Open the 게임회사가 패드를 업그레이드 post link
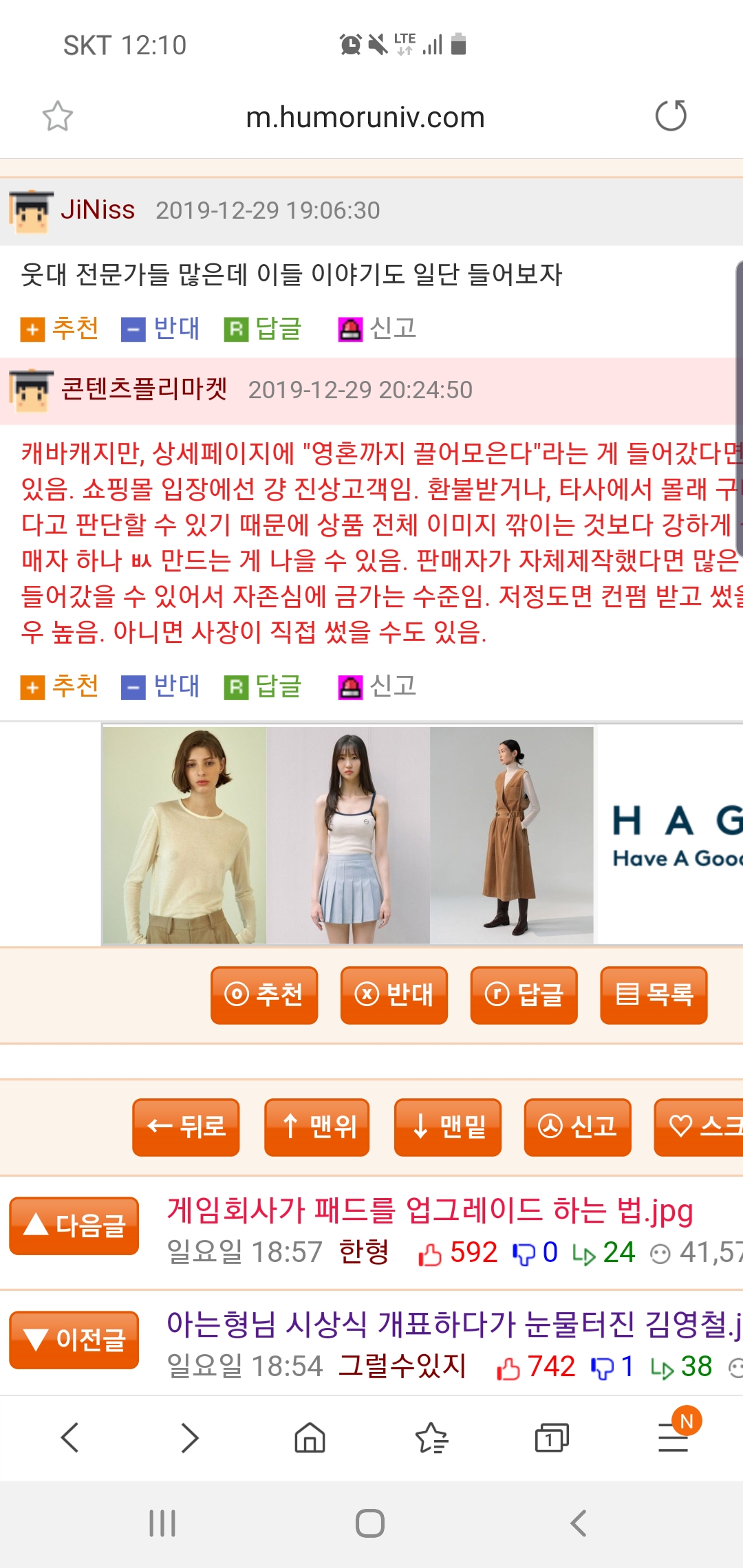The image size is (743, 1568). pos(430,1210)
